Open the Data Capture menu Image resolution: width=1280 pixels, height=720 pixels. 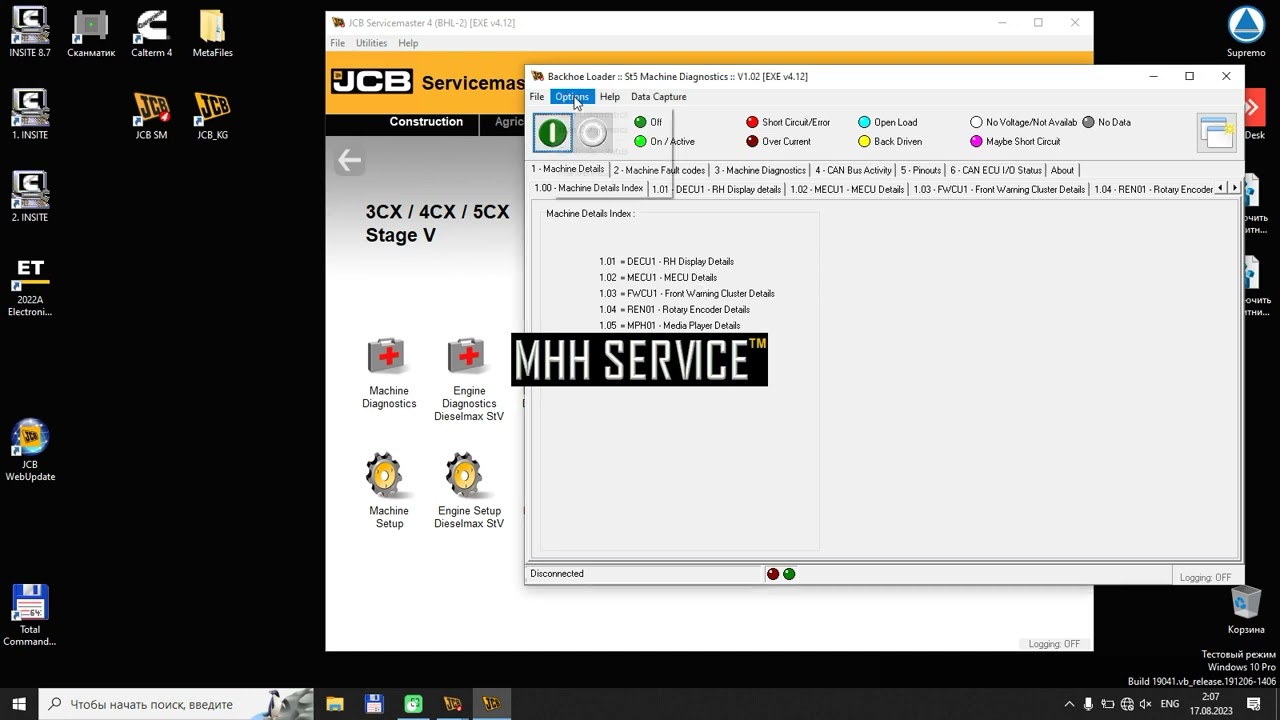pos(658,97)
